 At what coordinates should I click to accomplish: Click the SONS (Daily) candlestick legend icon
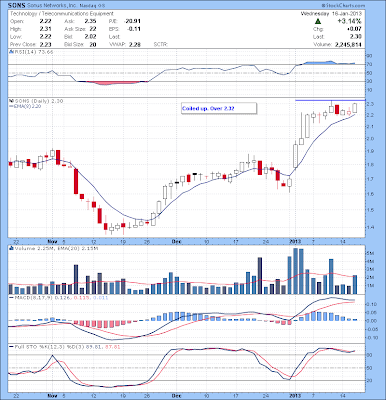[10, 101]
